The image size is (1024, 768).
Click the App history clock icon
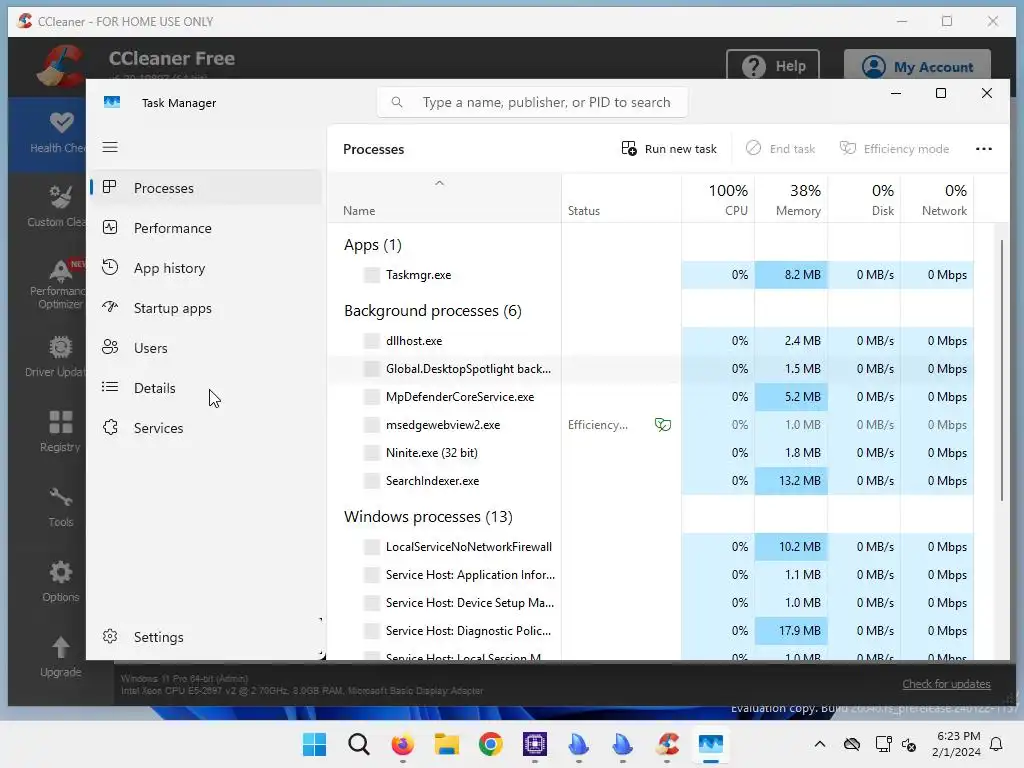click(110, 267)
